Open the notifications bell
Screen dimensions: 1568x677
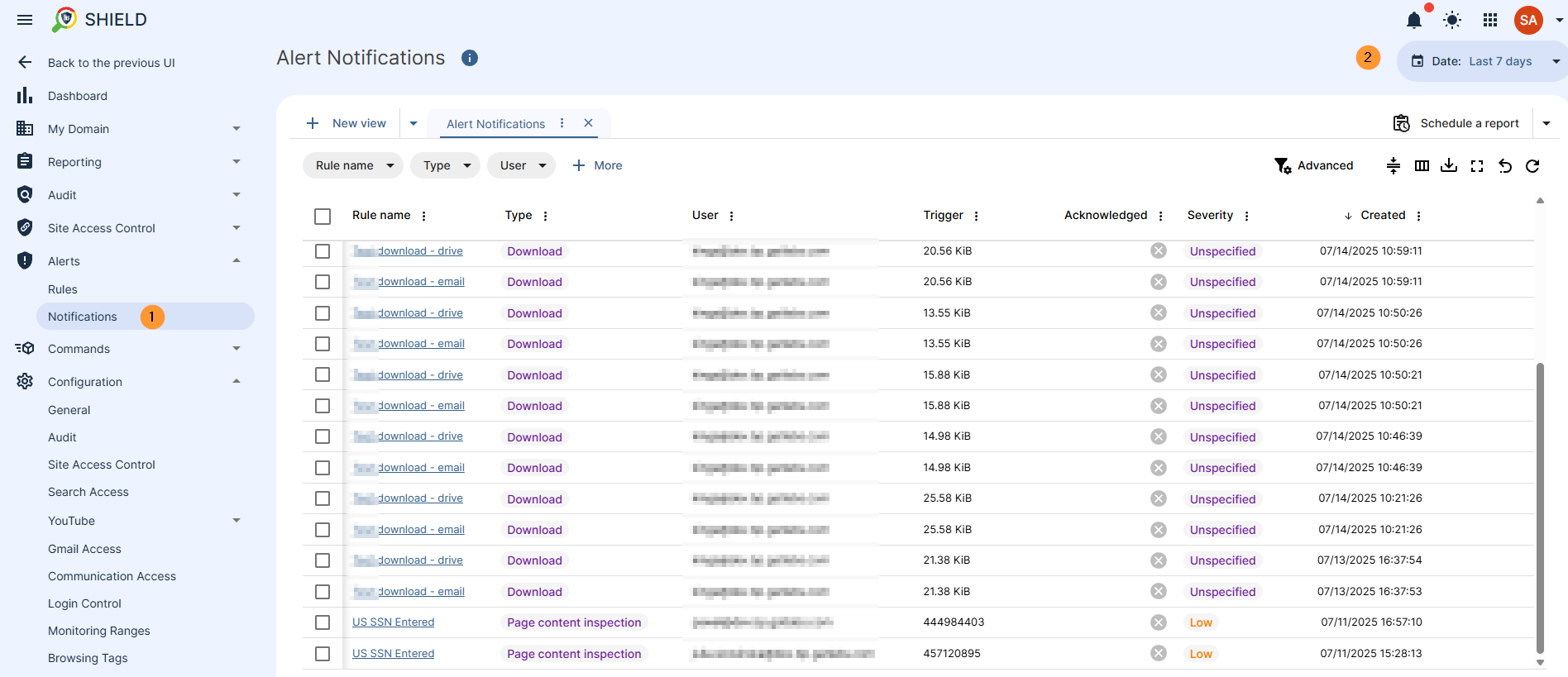(x=1414, y=20)
